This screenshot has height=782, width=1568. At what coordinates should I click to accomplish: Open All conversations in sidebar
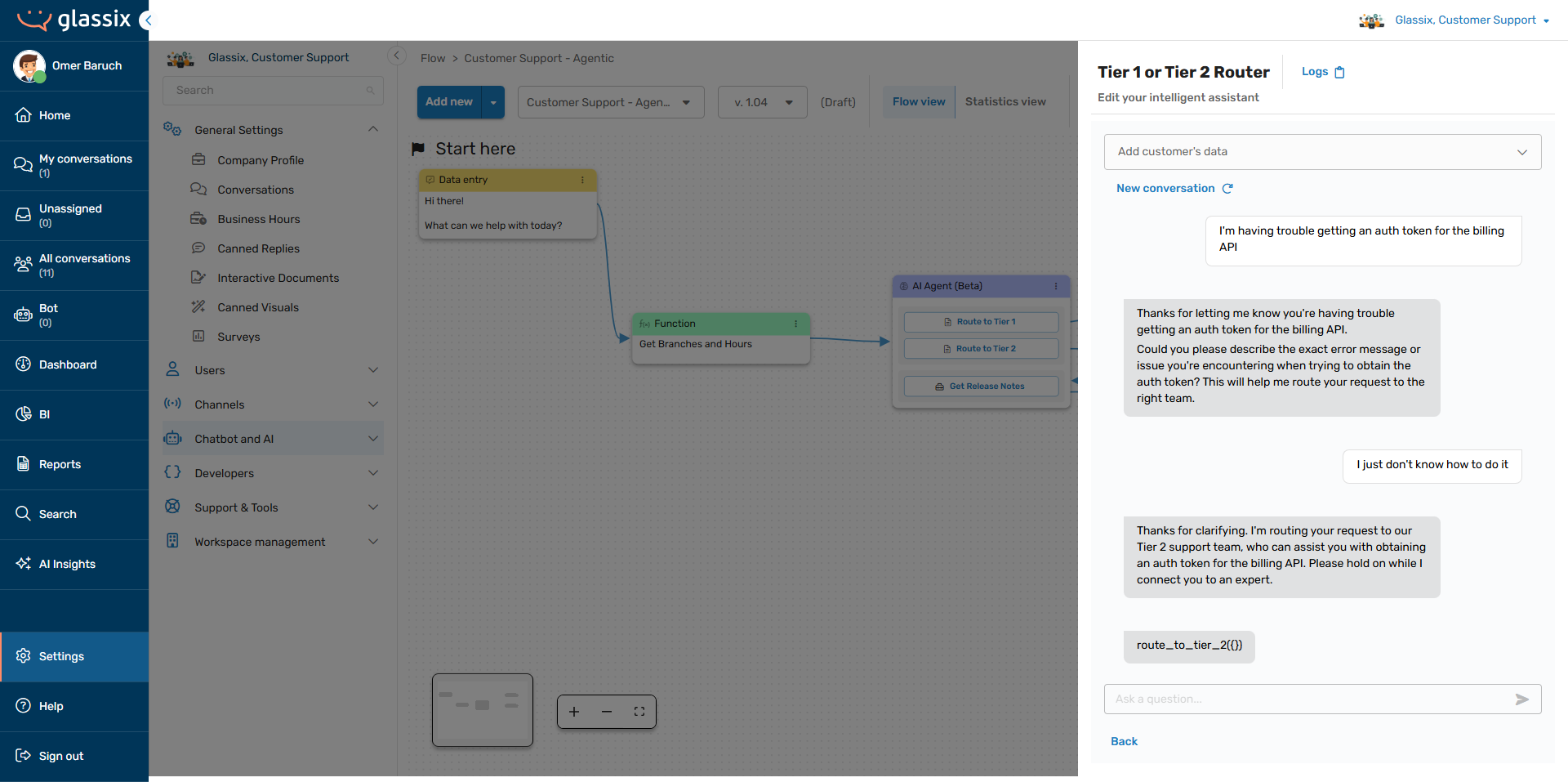click(74, 265)
